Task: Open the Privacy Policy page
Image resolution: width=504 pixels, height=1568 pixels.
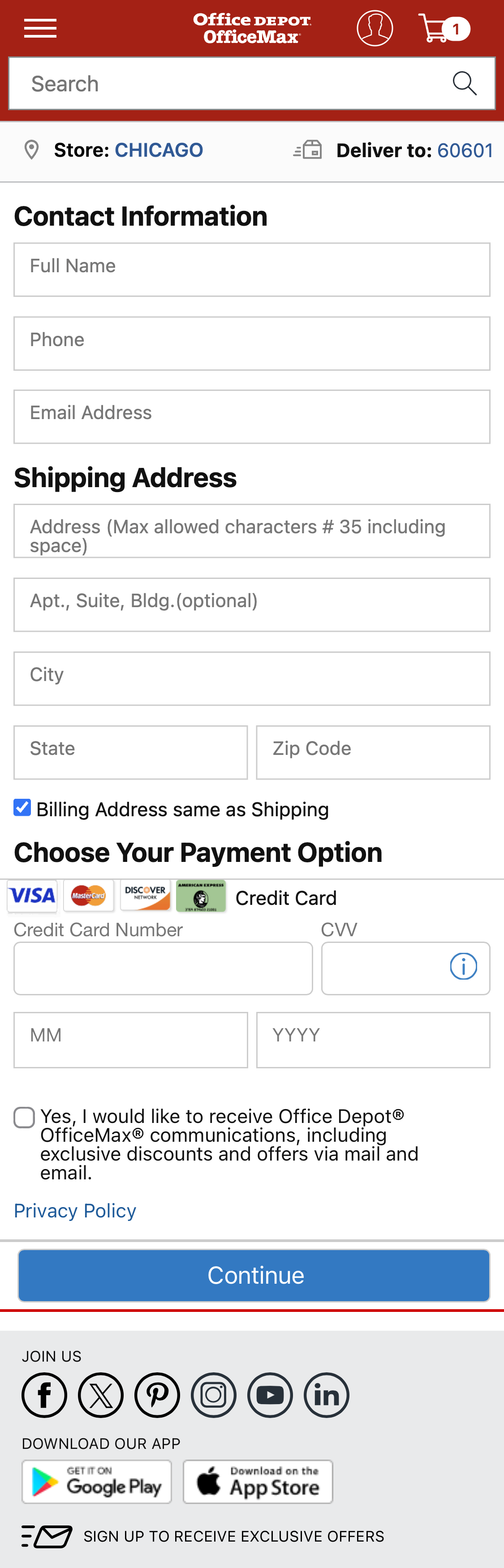Action: click(x=74, y=1211)
